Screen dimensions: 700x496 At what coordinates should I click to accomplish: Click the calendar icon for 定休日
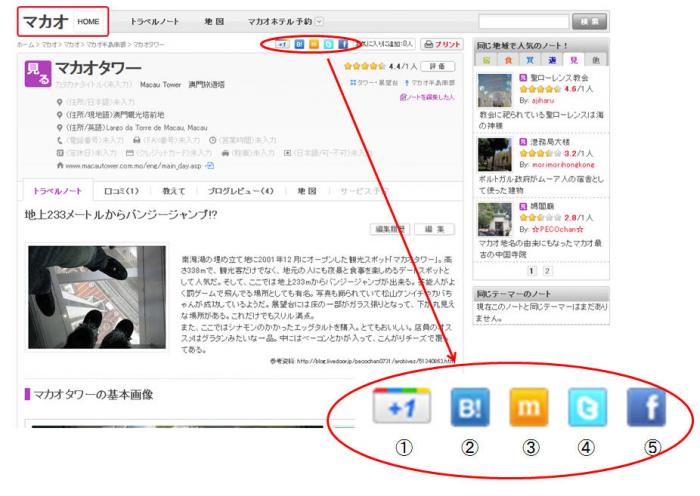click(x=60, y=153)
